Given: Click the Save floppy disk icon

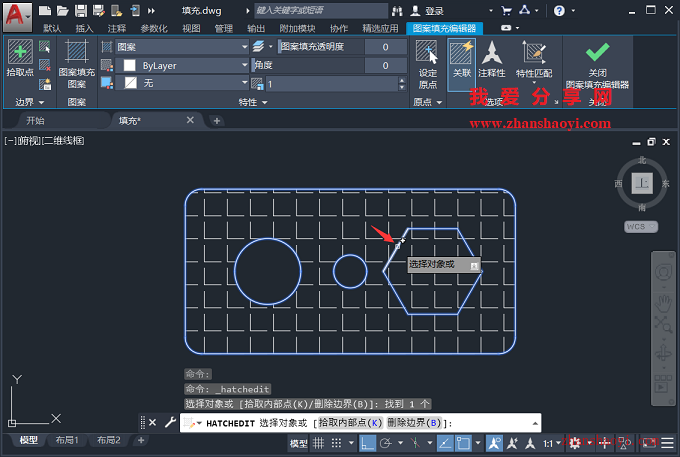Looking at the screenshot, I should 81,11.
